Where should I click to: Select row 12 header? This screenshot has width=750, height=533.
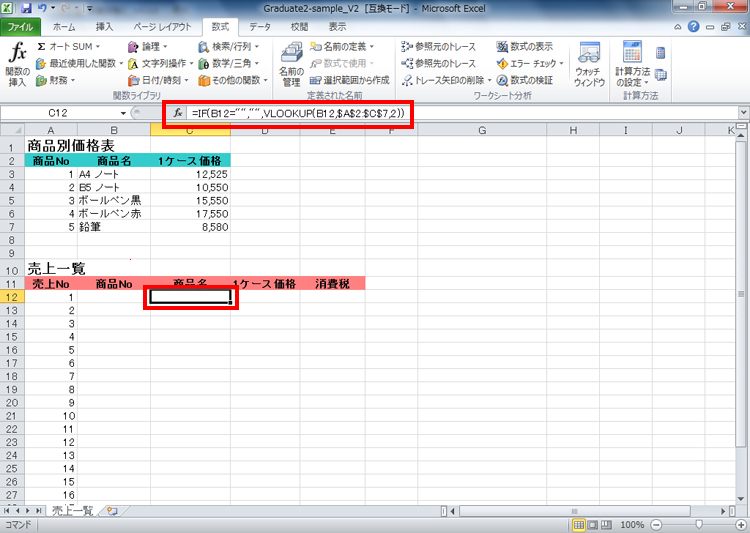[12, 297]
